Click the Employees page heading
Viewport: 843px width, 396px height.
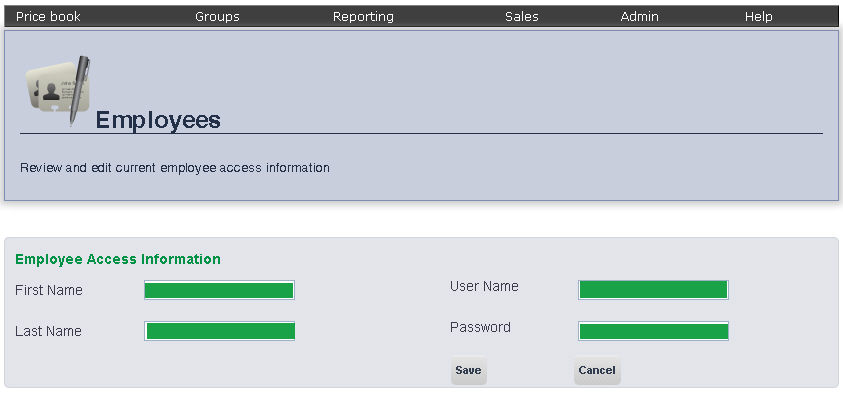(x=158, y=120)
